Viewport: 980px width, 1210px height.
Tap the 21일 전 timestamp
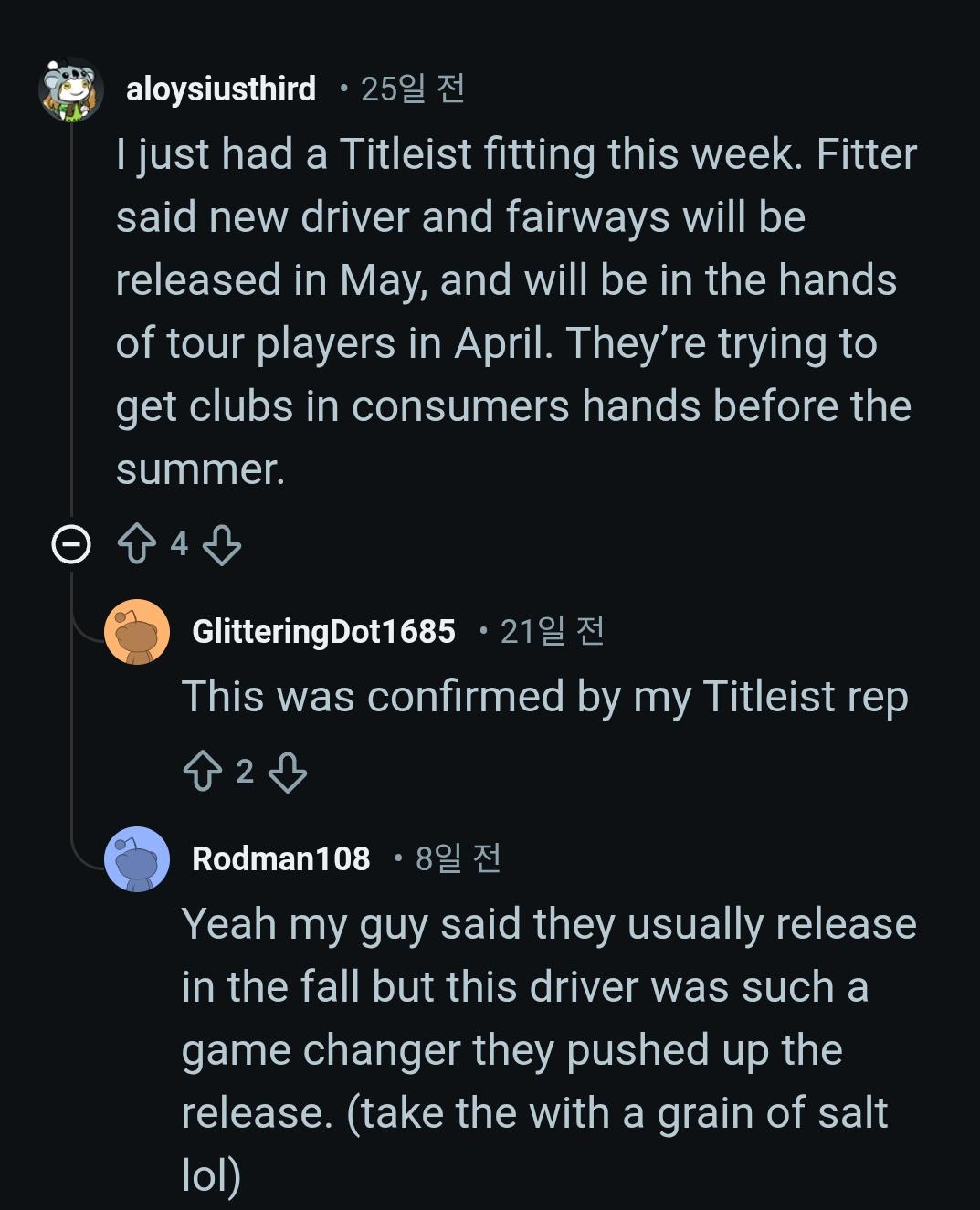[x=552, y=631]
